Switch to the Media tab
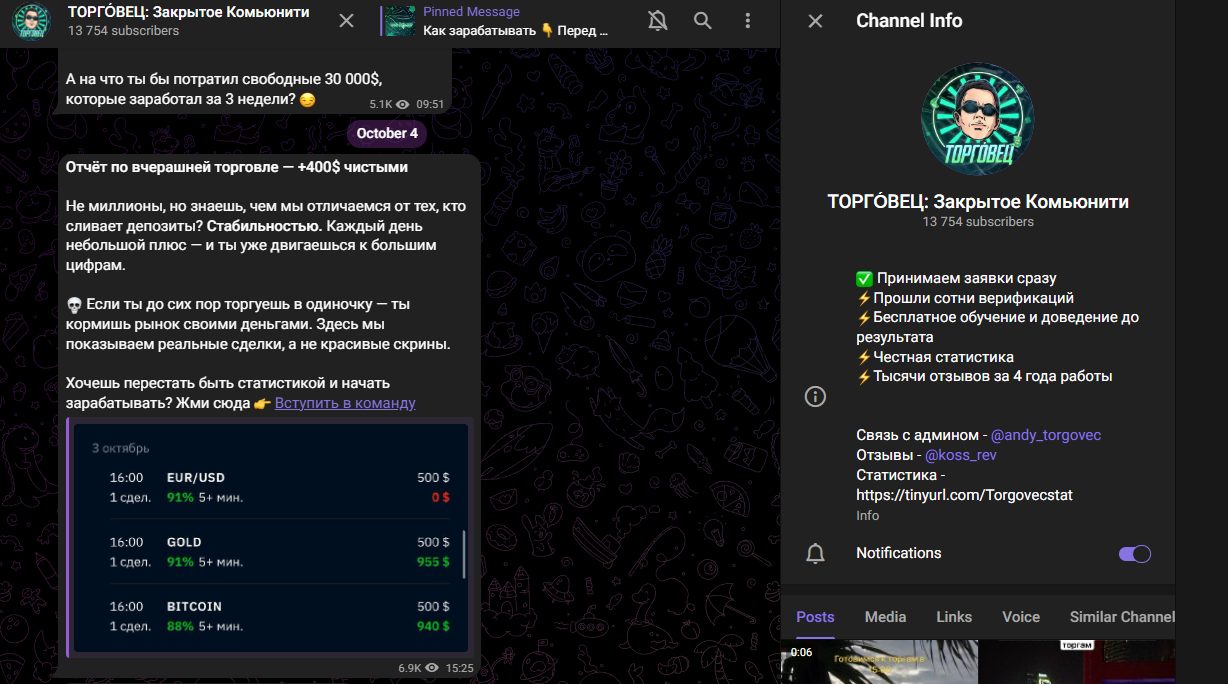Viewport: 1228px width, 684px height. [885, 617]
